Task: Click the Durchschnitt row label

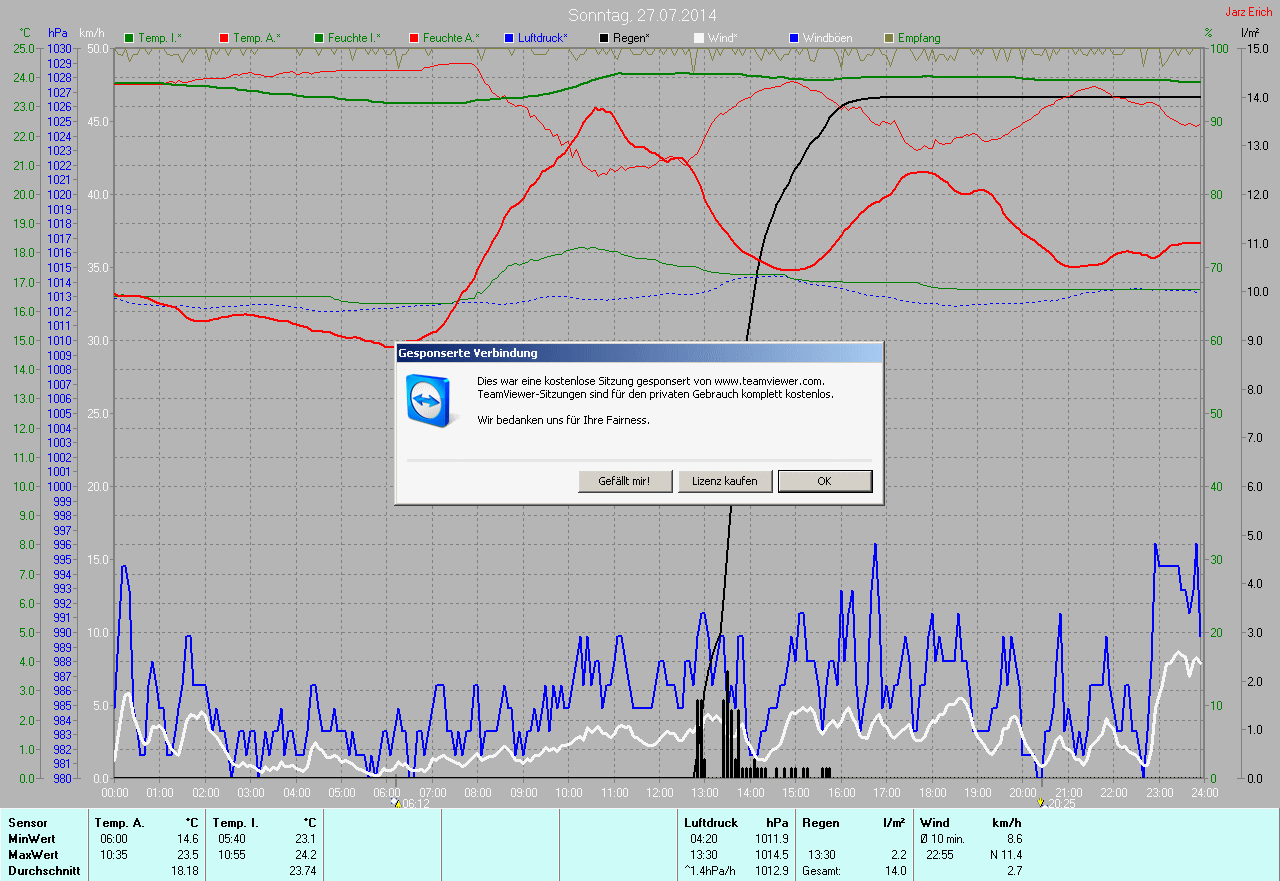Action: [x=42, y=871]
